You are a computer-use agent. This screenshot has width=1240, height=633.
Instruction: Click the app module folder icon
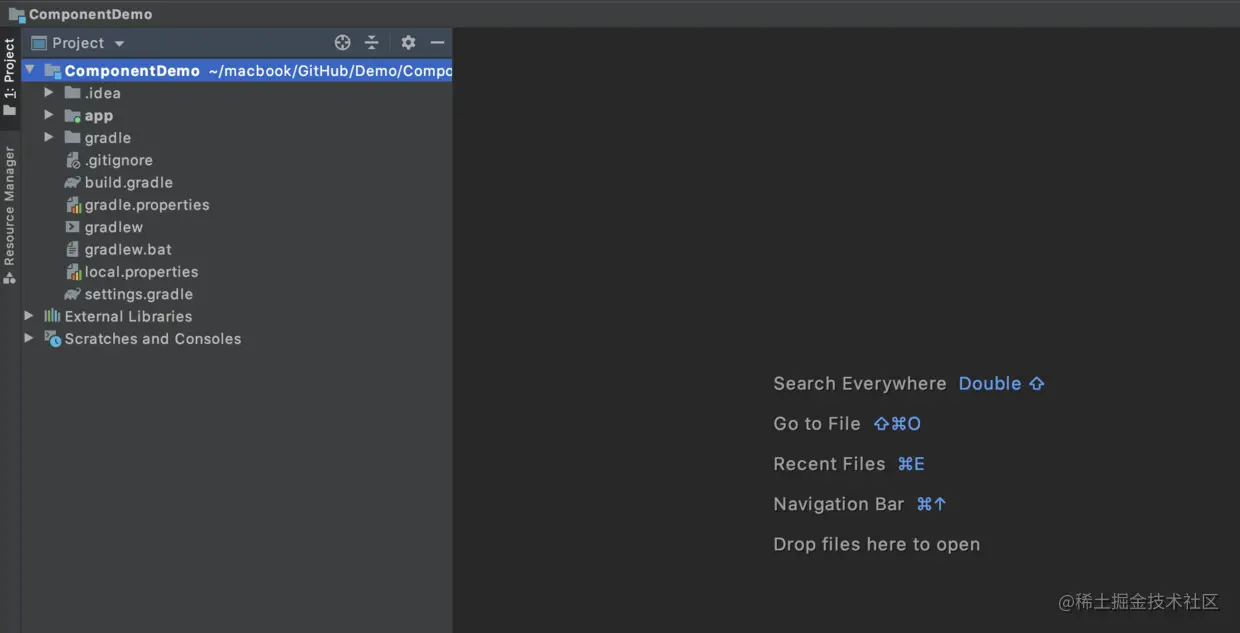pyautogui.click(x=72, y=115)
